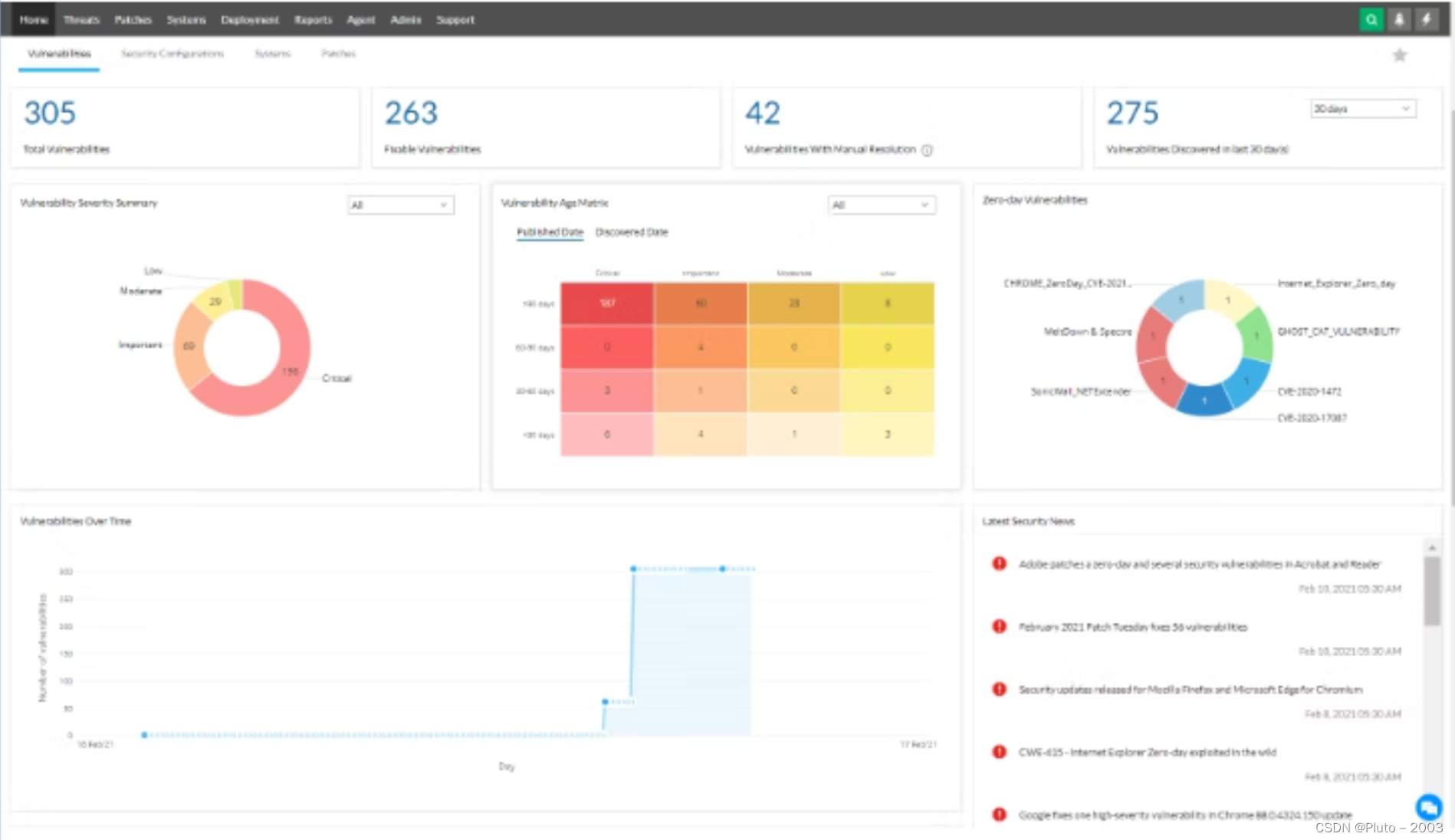Click Important segment of severity donut
Screen dimensions: 1455x840
point(189,346)
